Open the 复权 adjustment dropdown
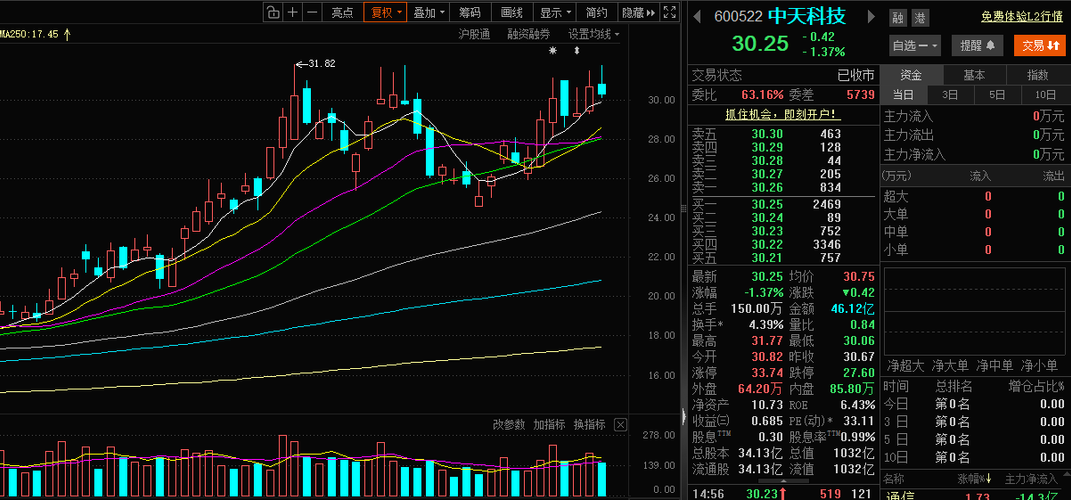The height and width of the screenshot is (500, 1071). 386,12
